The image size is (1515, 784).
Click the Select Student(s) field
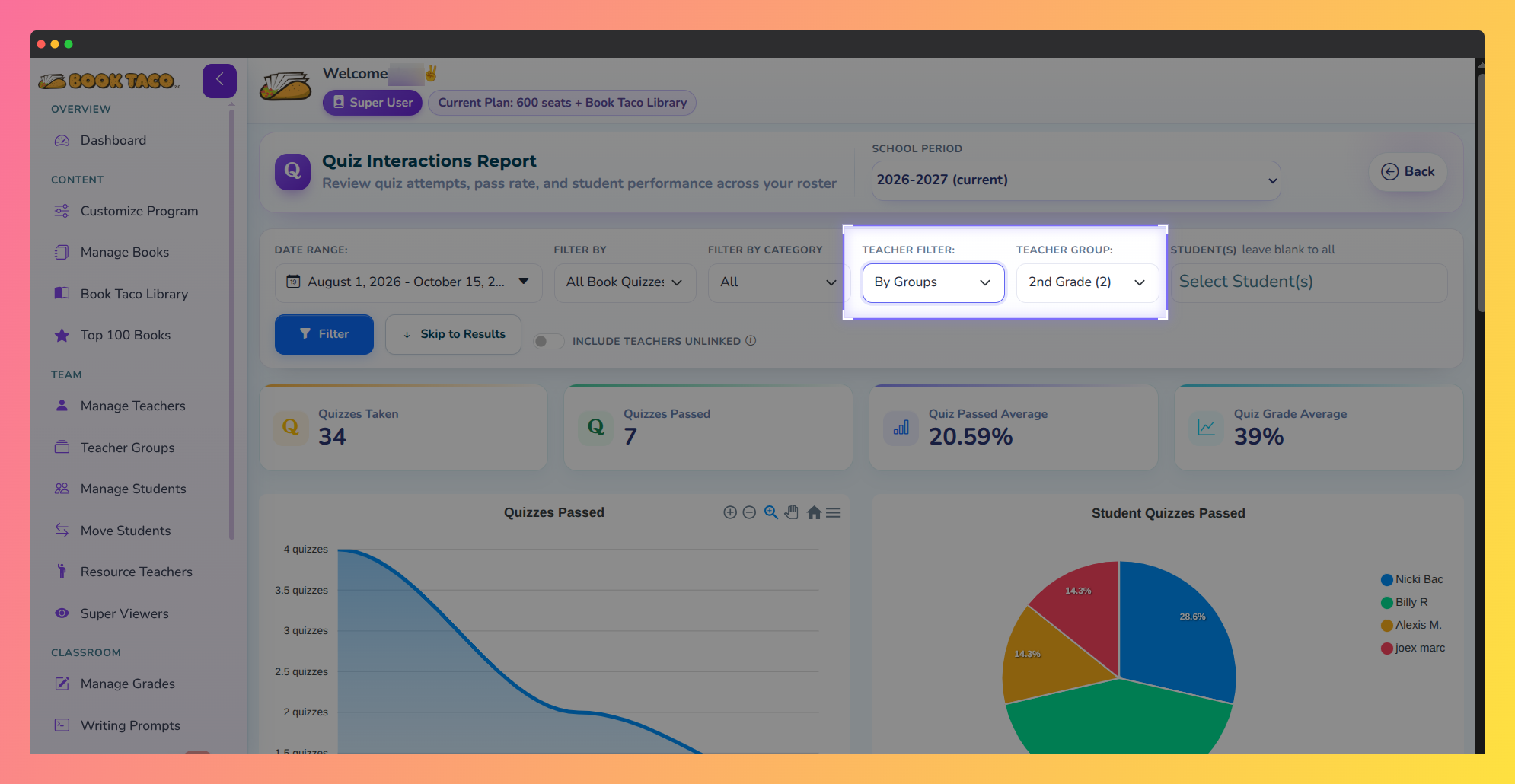click(x=1309, y=282)
